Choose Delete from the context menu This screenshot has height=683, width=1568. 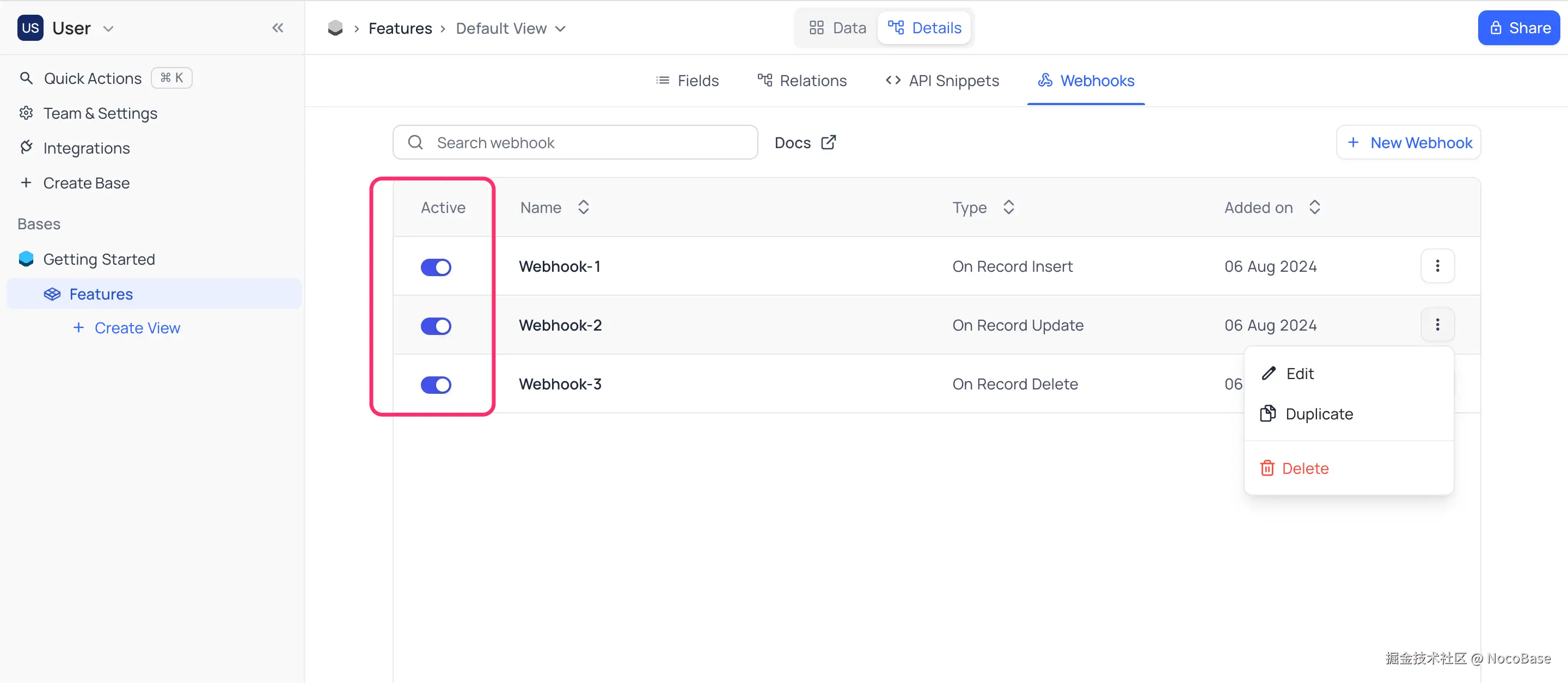[1349, 469]
